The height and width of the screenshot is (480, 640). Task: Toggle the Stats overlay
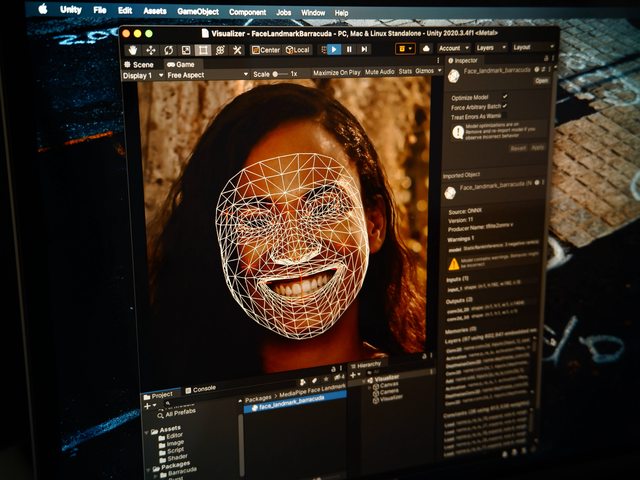[405, 71]
